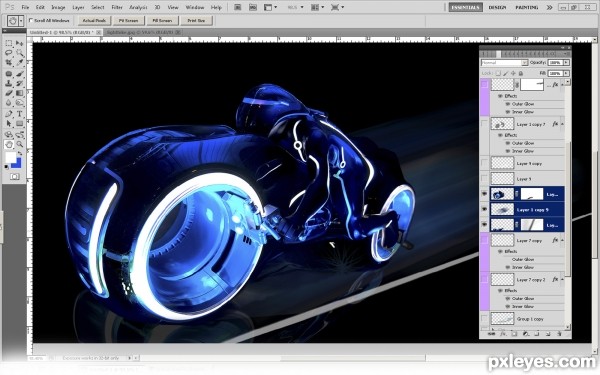This screenshot has width=600, height=375.
Task: Switch to the ESSENTIALS workspace
Action: click(465, 7)
